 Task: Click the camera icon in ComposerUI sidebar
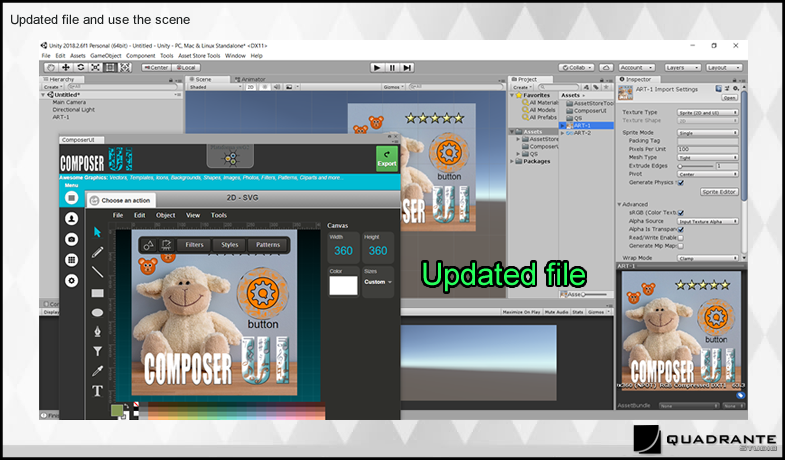click(x=72, y=239)
